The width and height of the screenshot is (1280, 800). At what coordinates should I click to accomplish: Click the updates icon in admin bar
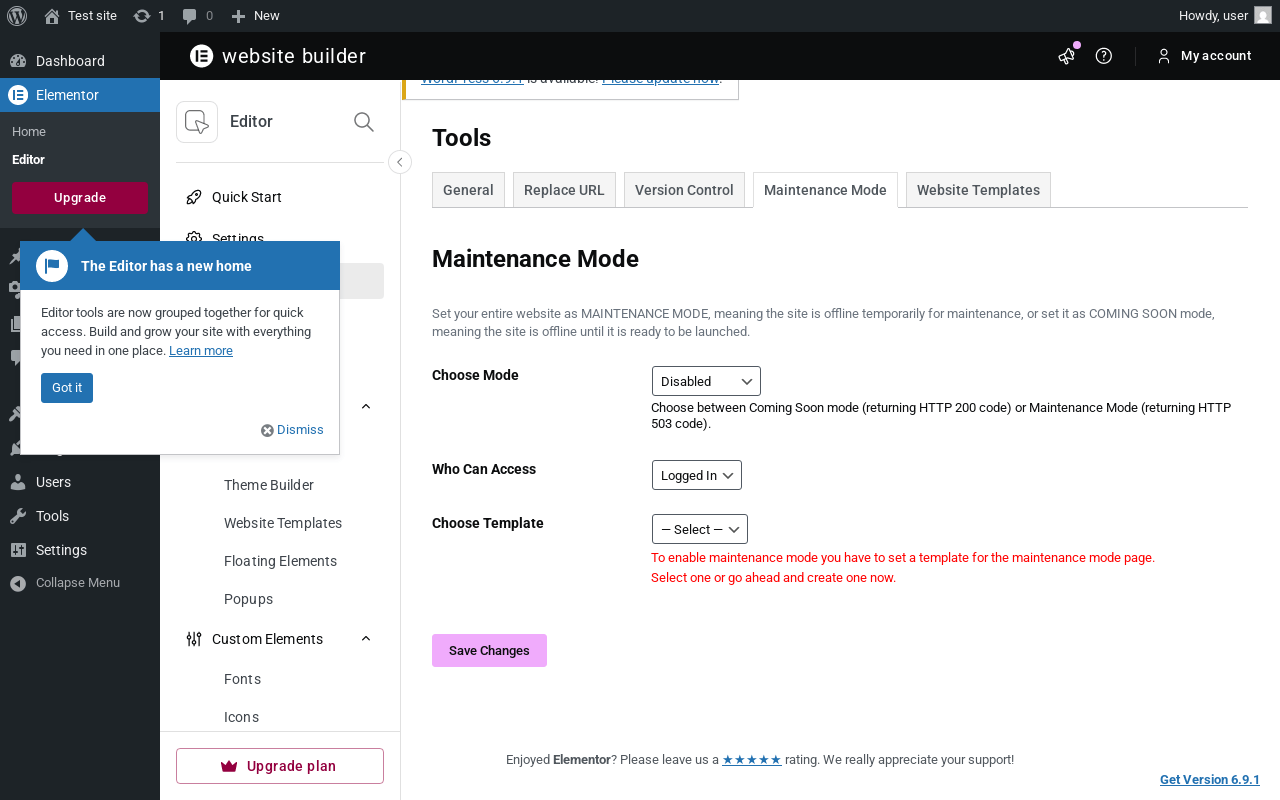[x=142, y=16]
